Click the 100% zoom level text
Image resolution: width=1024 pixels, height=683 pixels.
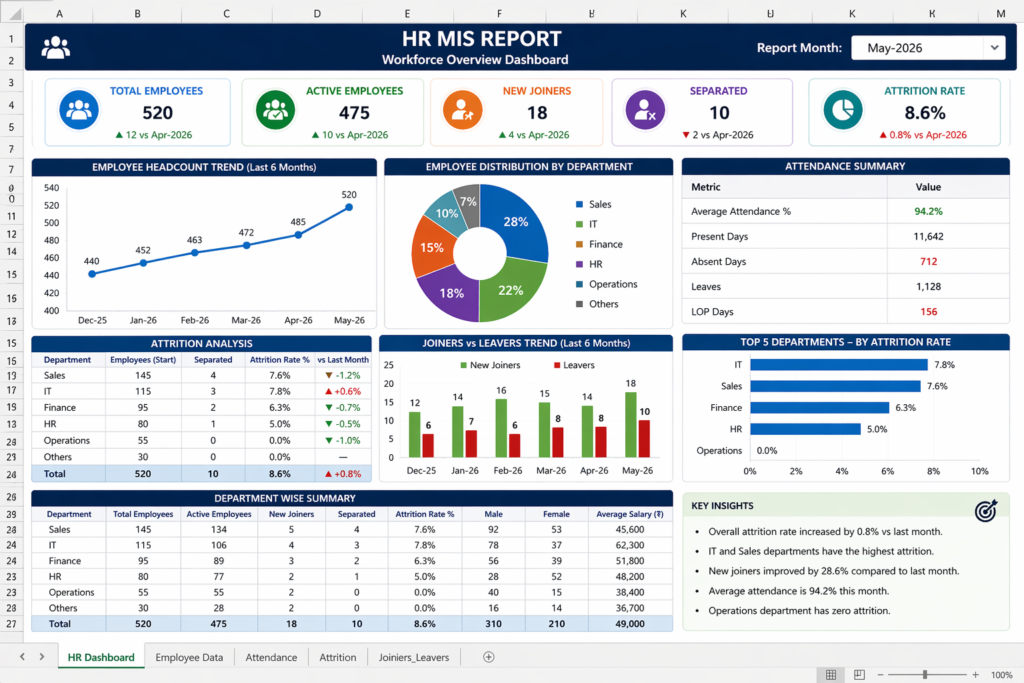(x=1002, y=675)
